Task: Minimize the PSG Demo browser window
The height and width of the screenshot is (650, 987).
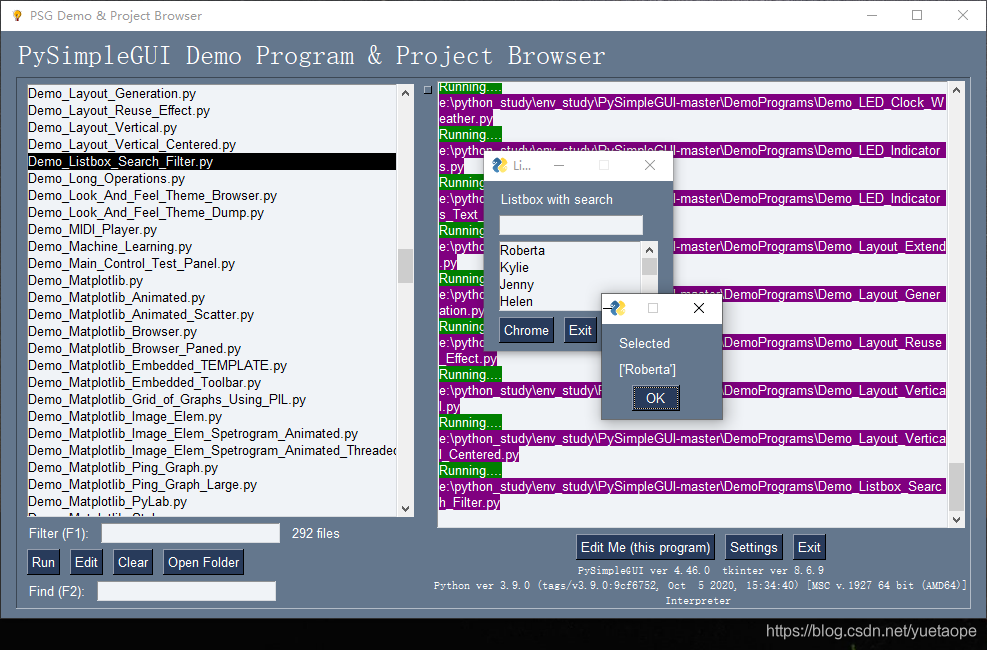Action: [x=872, y=15]
